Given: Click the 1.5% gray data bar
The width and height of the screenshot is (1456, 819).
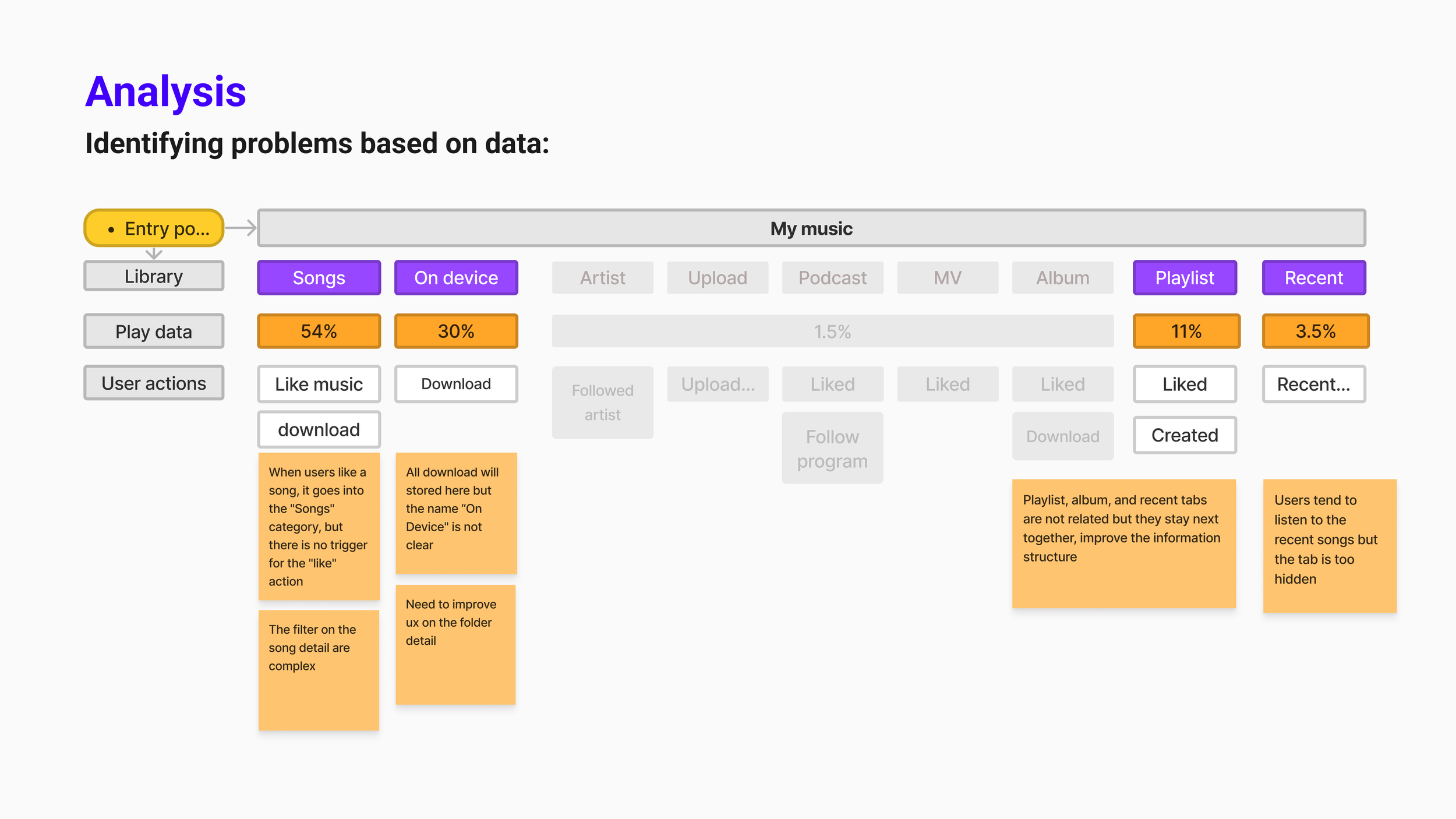Looking at the screenshot, I should pos(832,331).
